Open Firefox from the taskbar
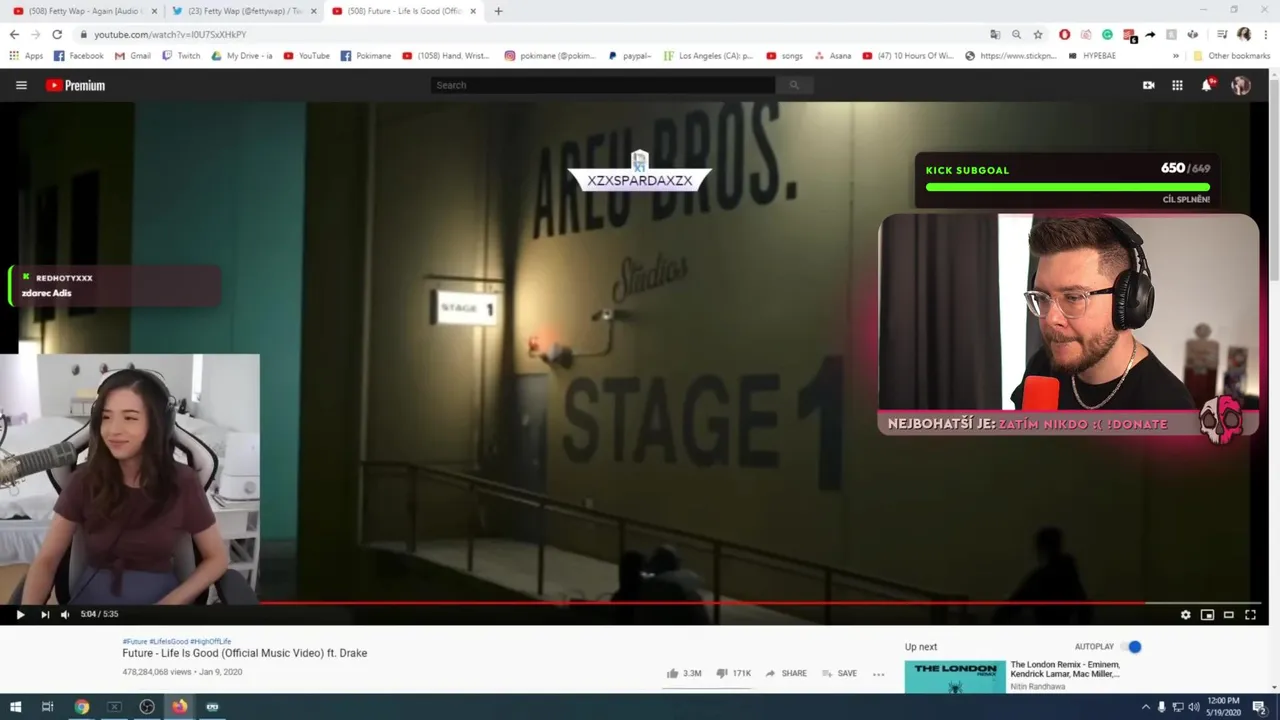The height and width of the screenshot is (720, 1280). click(179, 707)
